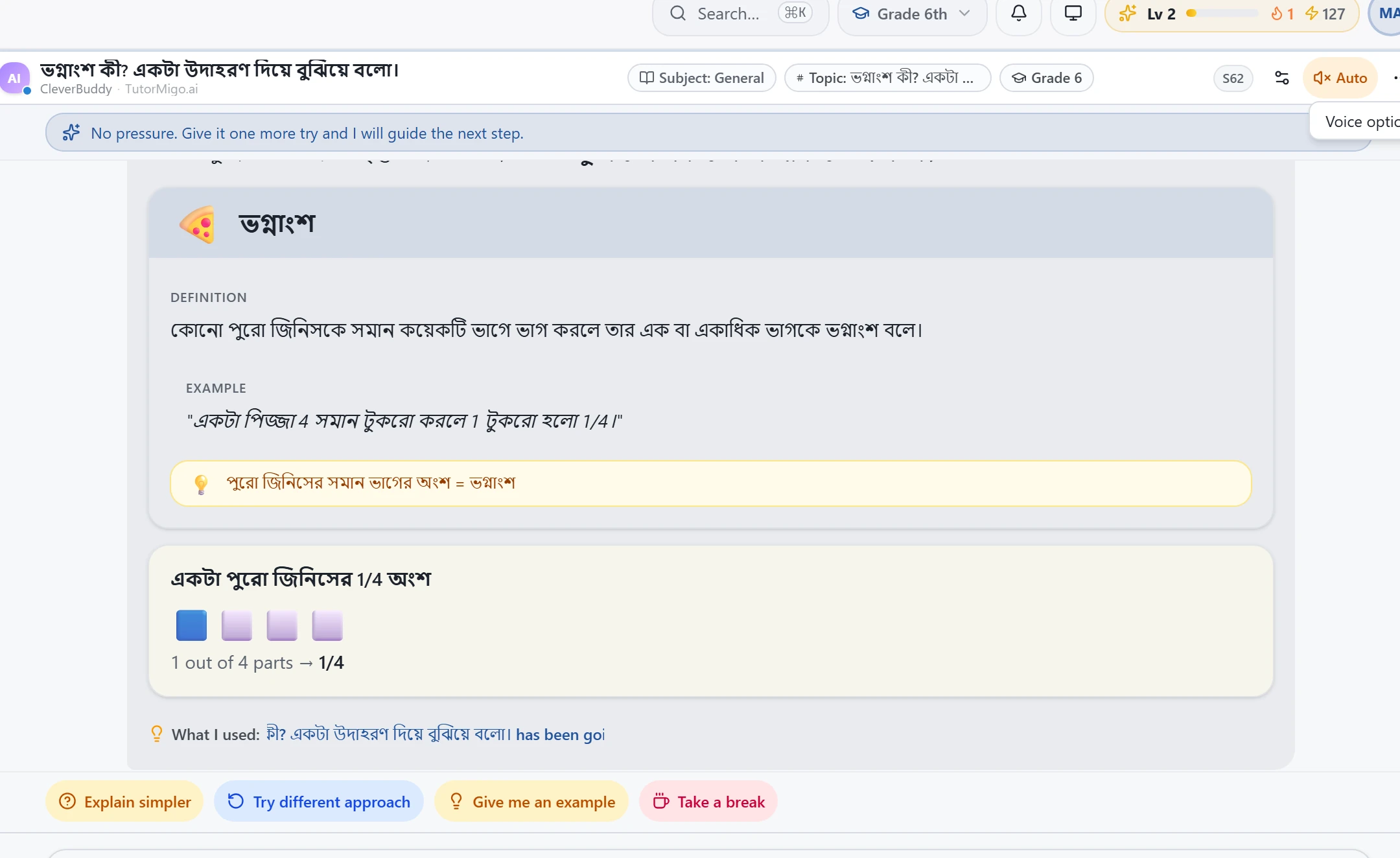Viewport: 1400px width, 858px height.
Task: Click the sparkle icon in hint banner
Action: click(71, 133)
